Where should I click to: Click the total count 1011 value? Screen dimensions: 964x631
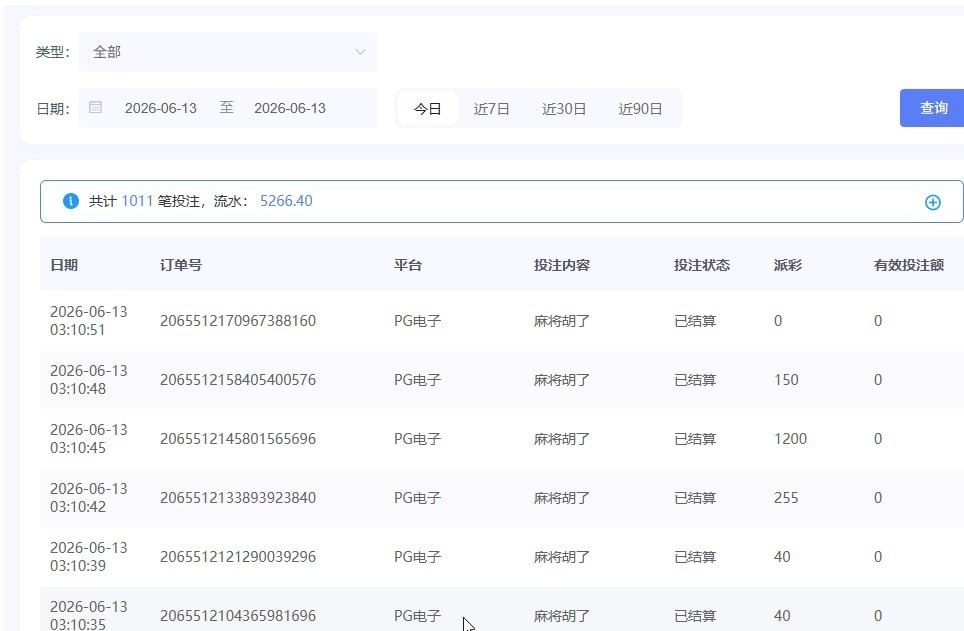point(137,201)
